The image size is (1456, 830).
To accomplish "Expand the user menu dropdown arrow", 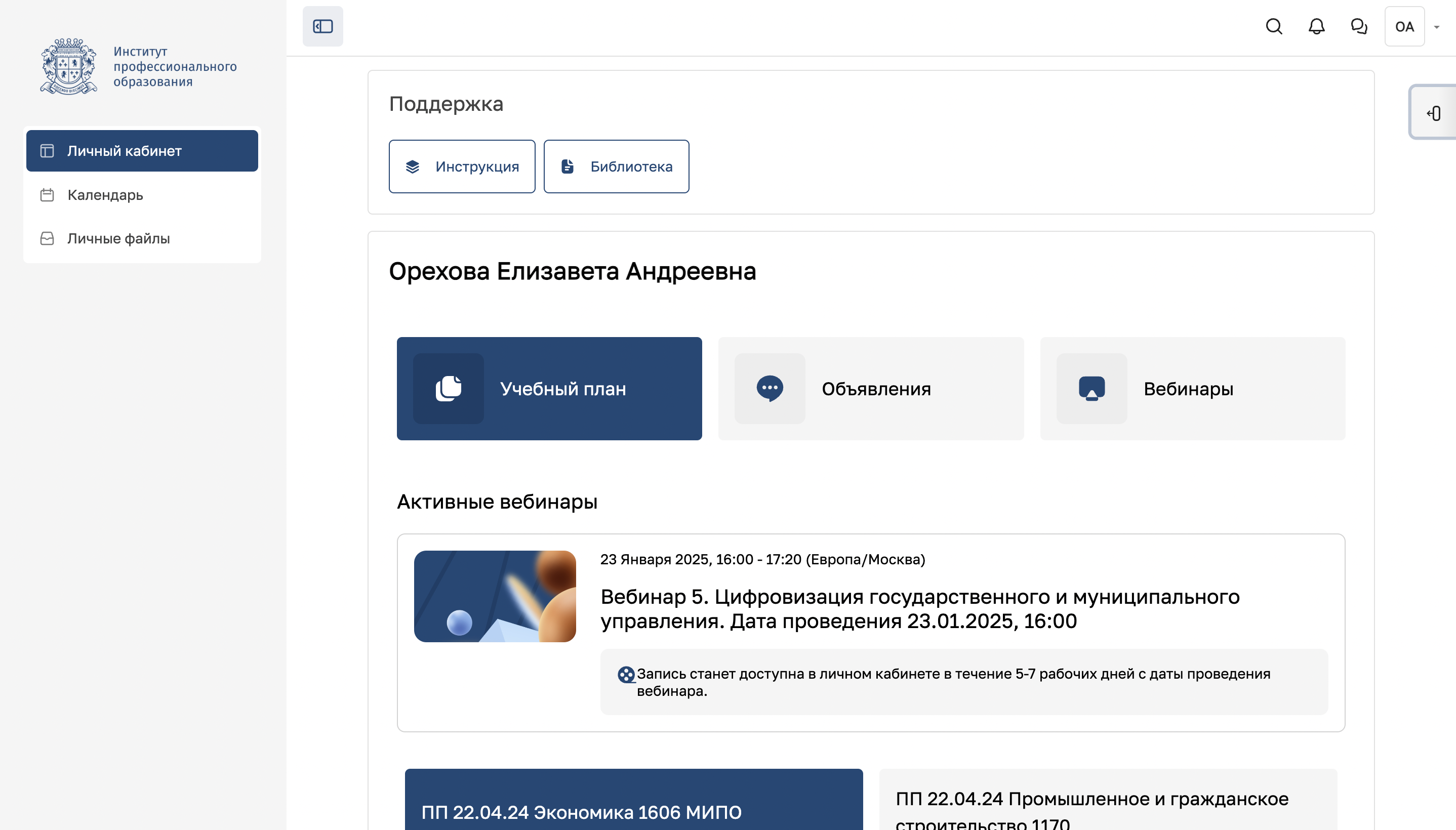I will click(1437, 27).
